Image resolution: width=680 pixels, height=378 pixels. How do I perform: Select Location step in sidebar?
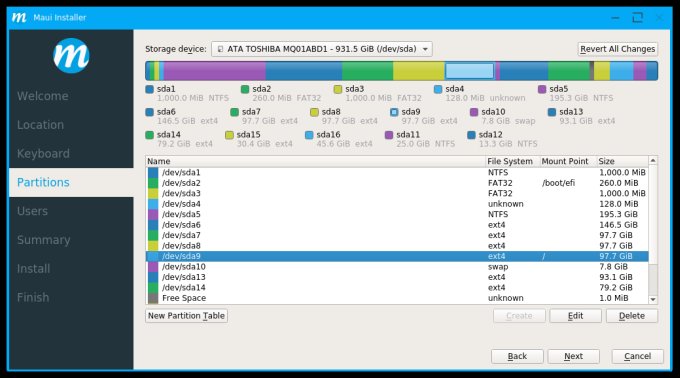[40, 125]
